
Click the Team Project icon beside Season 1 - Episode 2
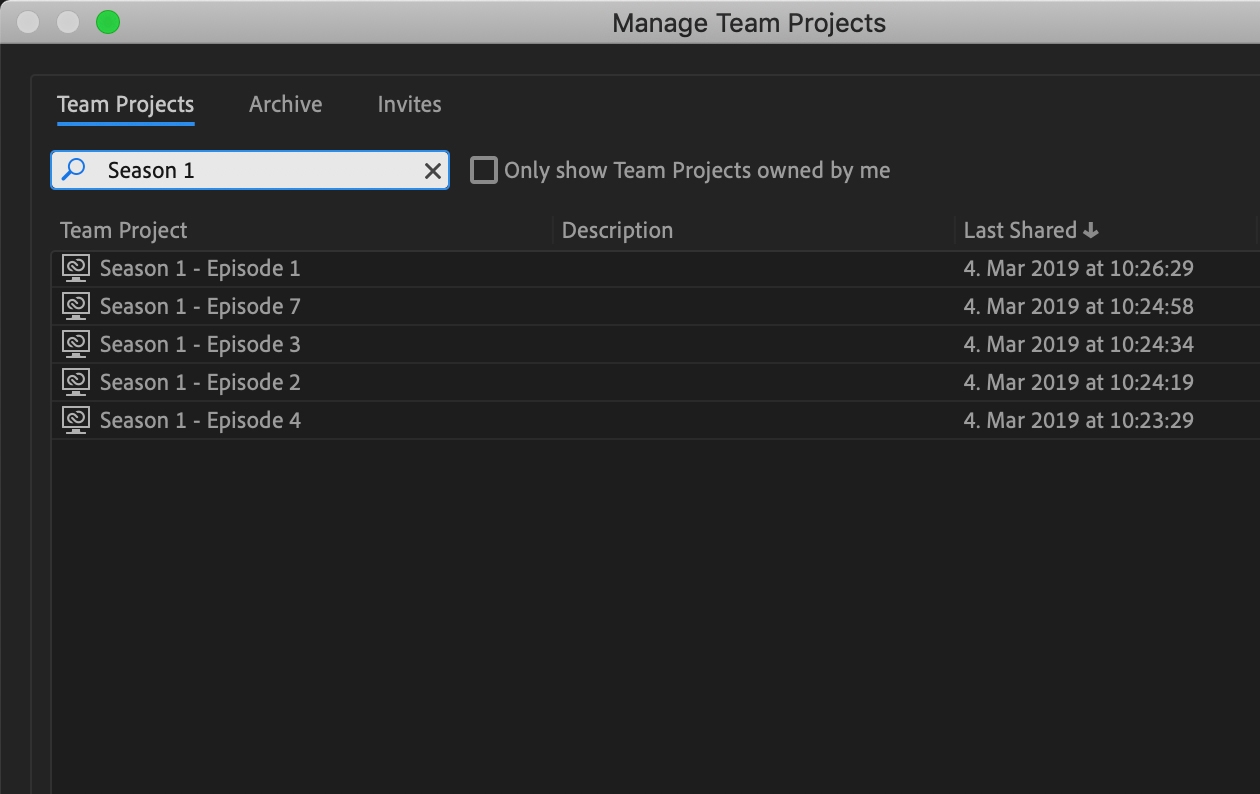(75, 382)
